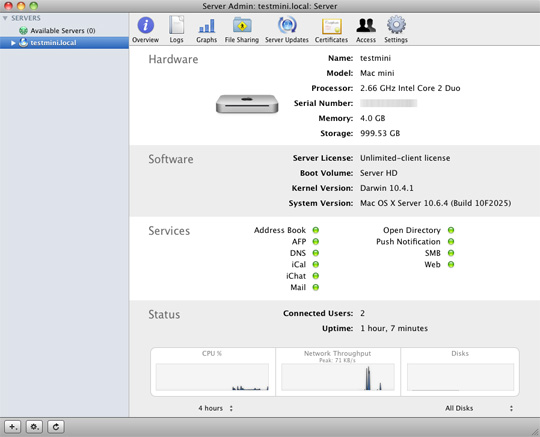Image resolution: width=540 pixels, height=437 pixels.
Task: Open the 4 hours time range dropdown
Action: (x=215, y=408)
